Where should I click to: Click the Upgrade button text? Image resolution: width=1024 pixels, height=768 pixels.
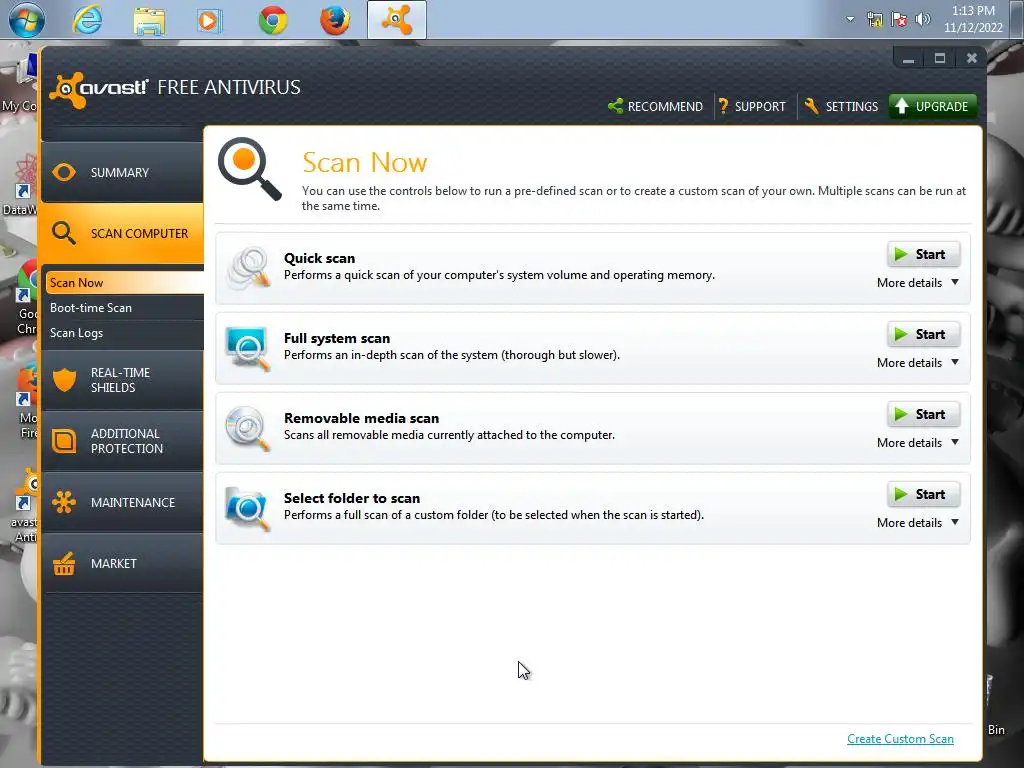(x=942, y=106)
